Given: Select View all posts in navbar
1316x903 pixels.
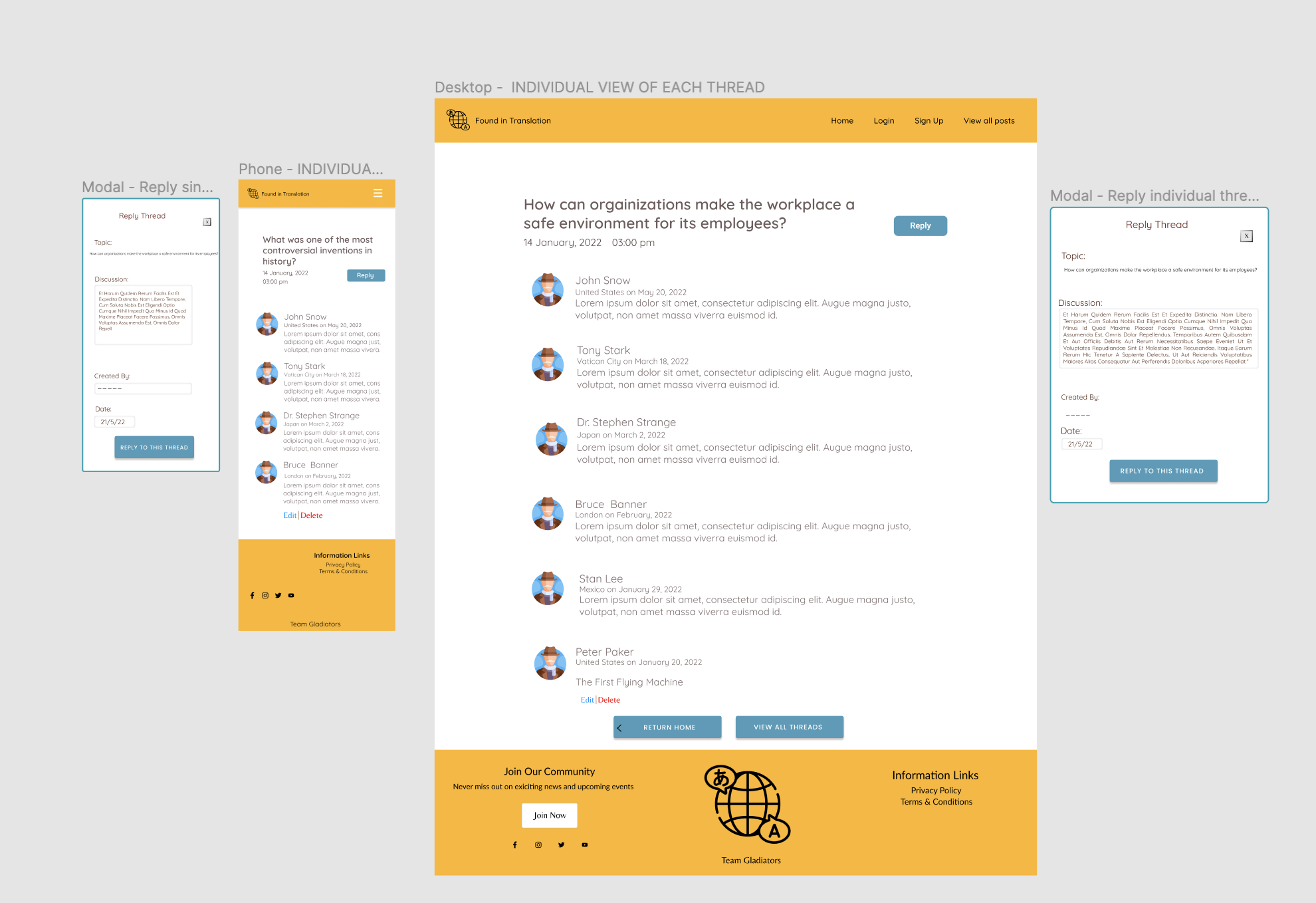Looking at the screenshot, I should coord(987,120).
